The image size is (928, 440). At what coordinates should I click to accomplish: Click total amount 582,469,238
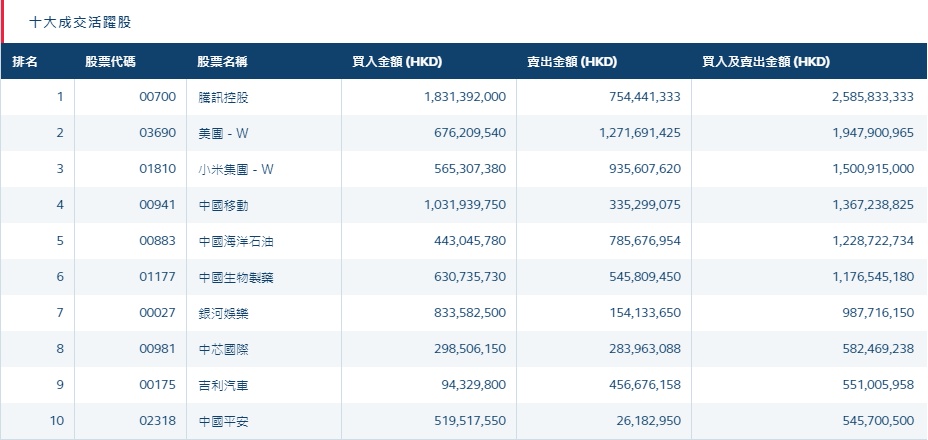878,349
